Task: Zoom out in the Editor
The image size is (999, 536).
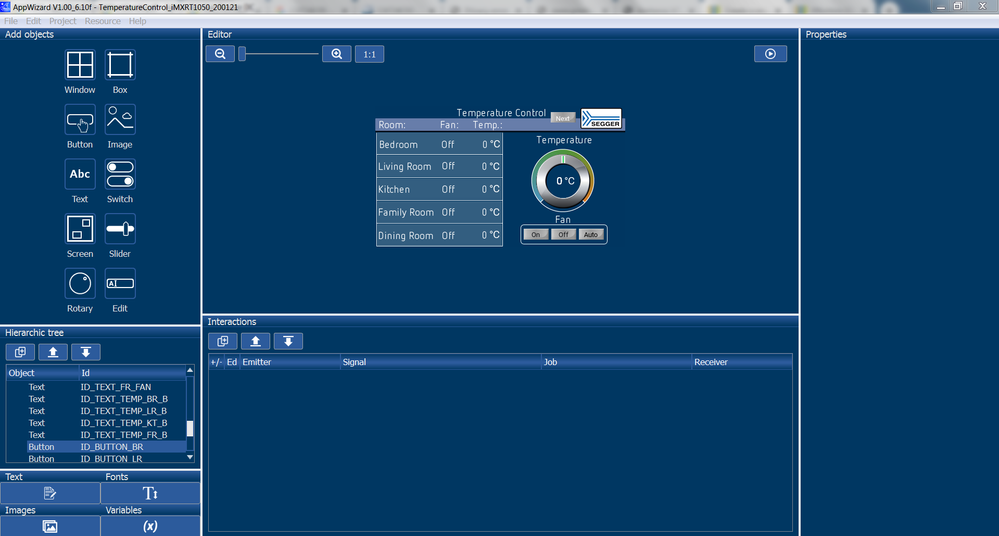Action: click(x=220, y=54)
